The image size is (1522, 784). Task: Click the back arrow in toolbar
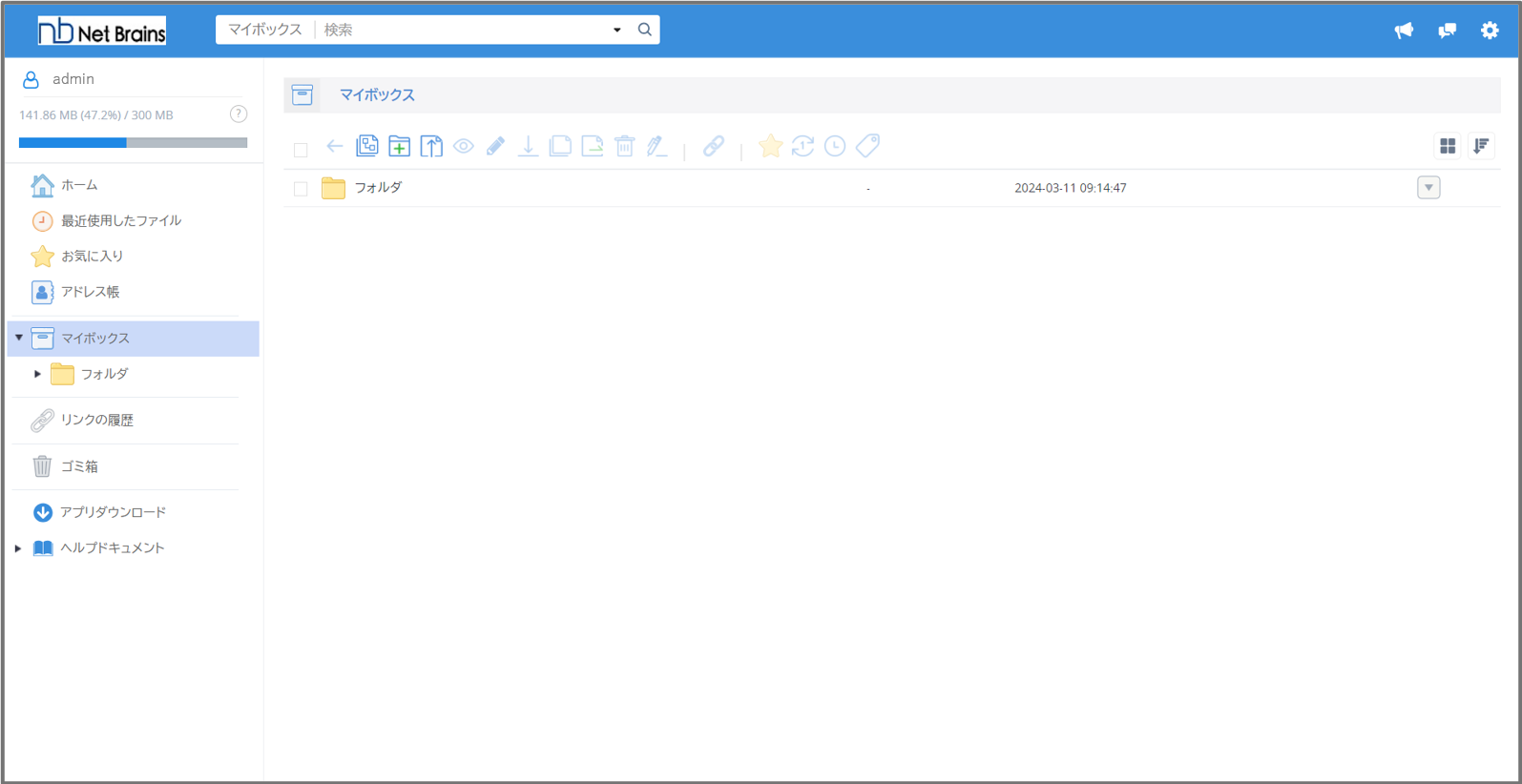(335, 146)
